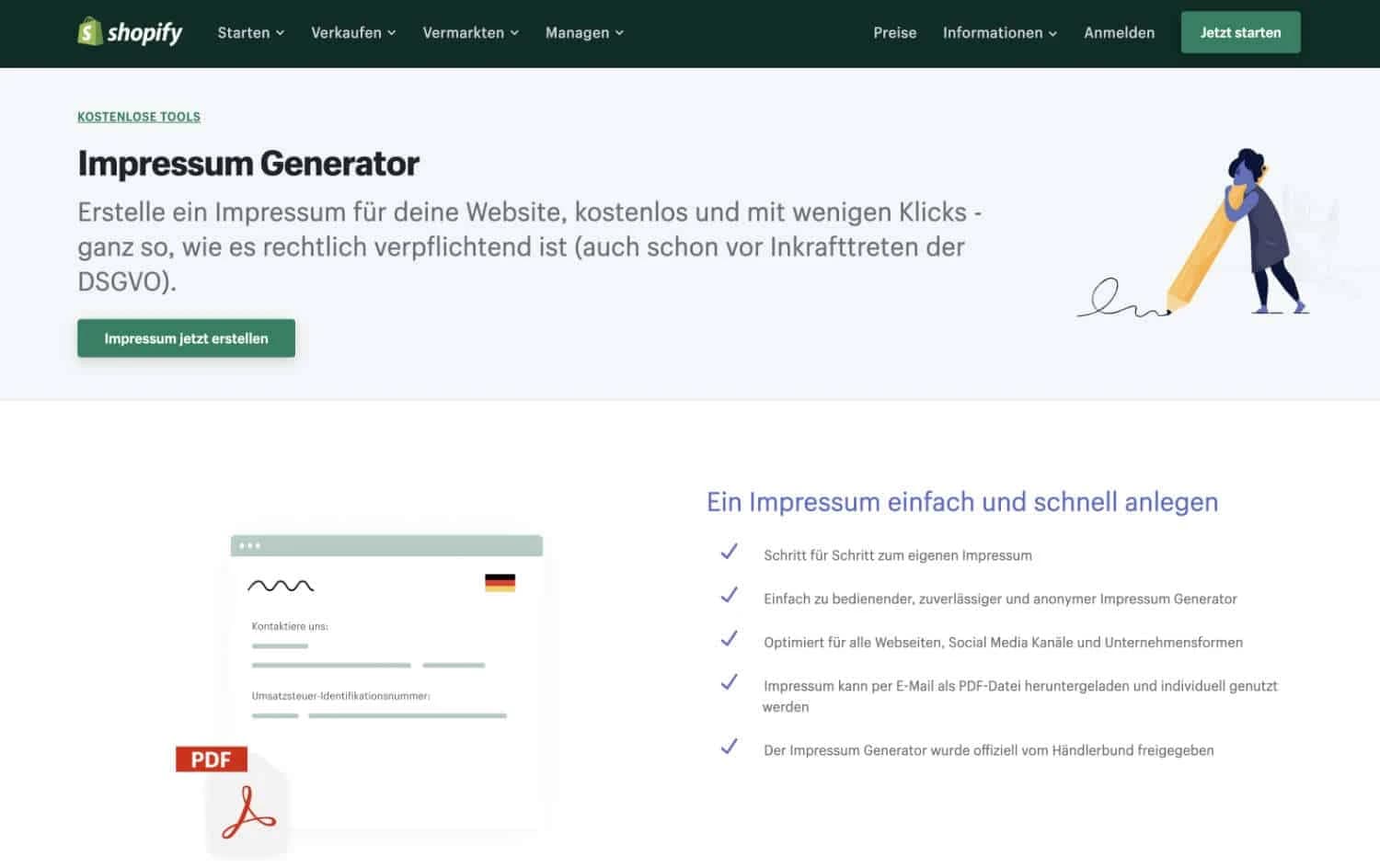Click the checkmark next to the anonymer Generator bullet
Viewport: 1380px width, 868px height.
pos(730,595)
